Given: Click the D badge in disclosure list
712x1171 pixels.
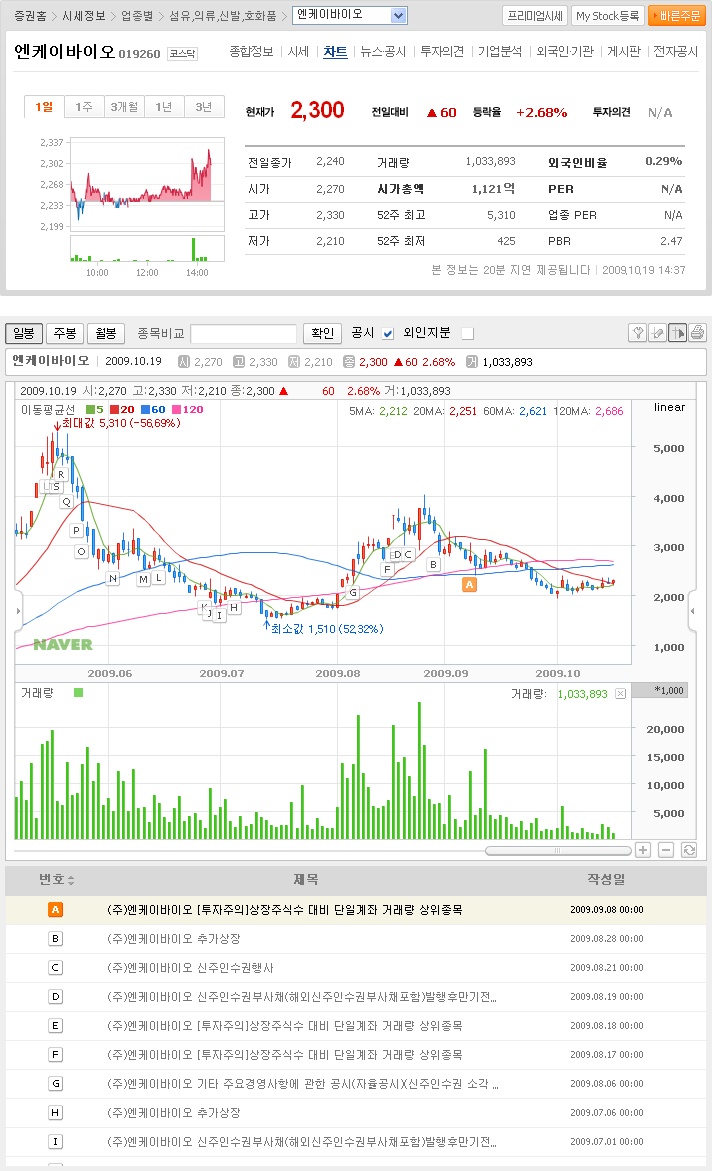Looking at the screenshot, I should 55,997.
